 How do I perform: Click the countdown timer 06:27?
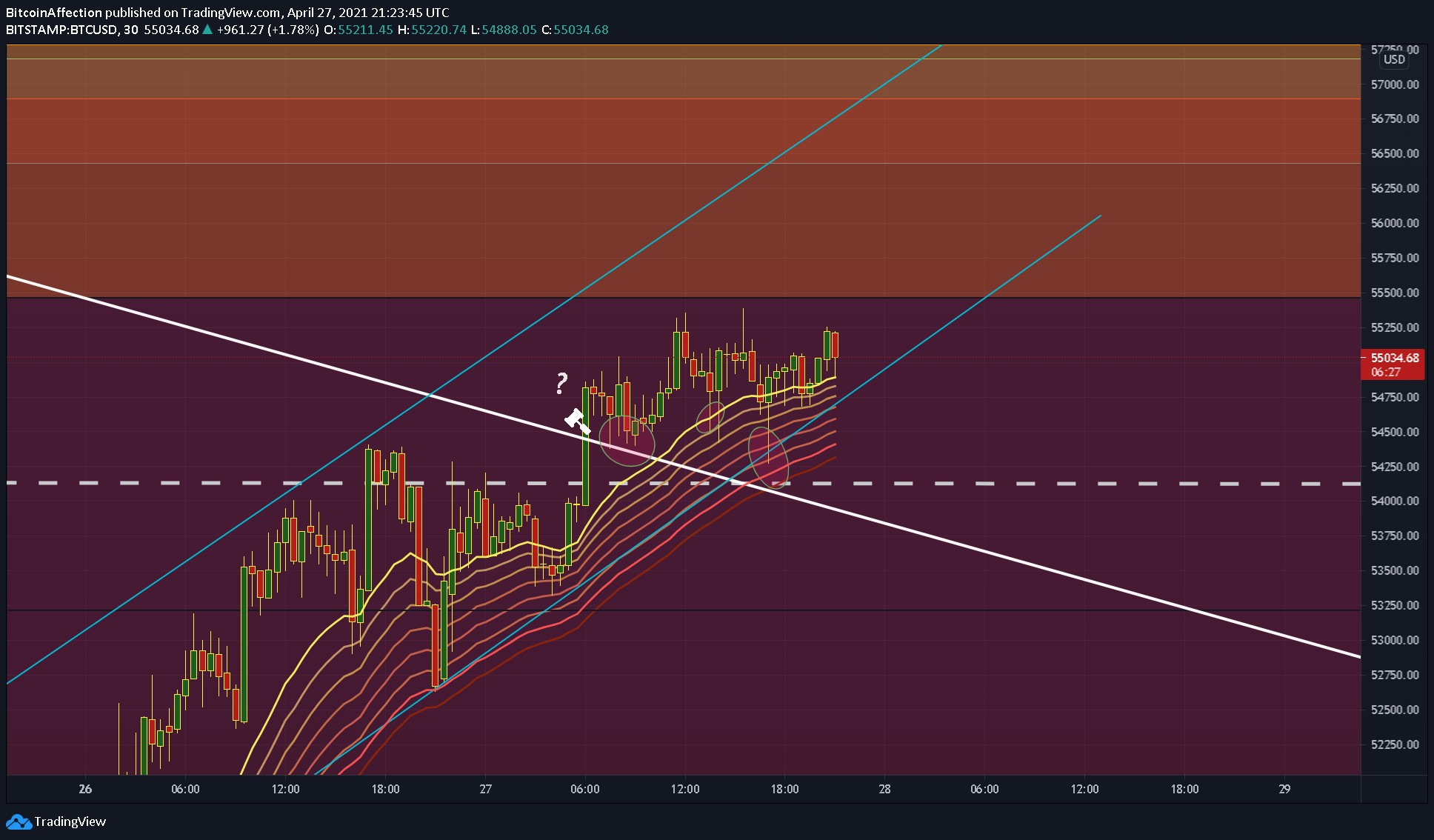coord(1386,372)
